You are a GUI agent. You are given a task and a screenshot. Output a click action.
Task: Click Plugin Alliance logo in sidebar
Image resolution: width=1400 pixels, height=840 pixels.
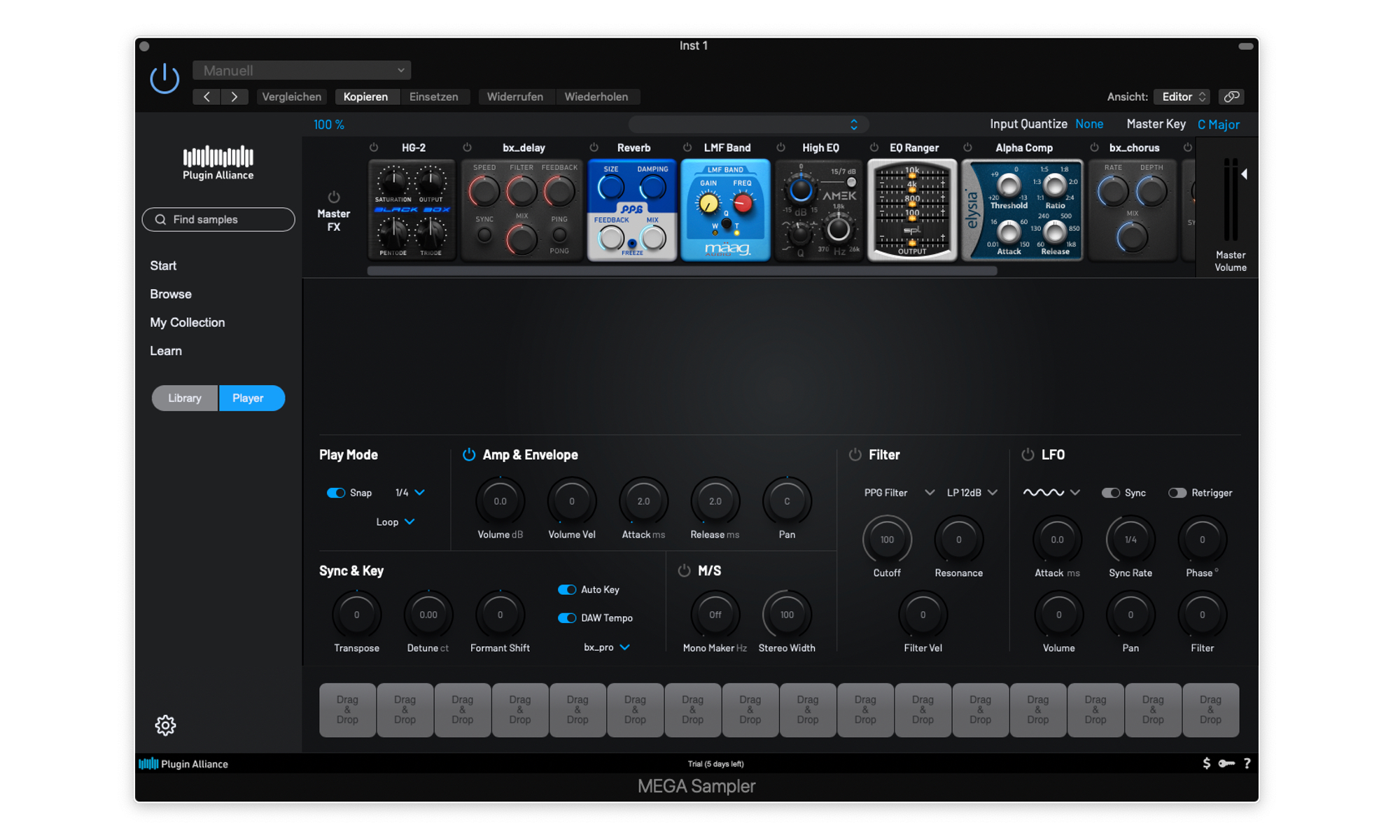point(218,162)
